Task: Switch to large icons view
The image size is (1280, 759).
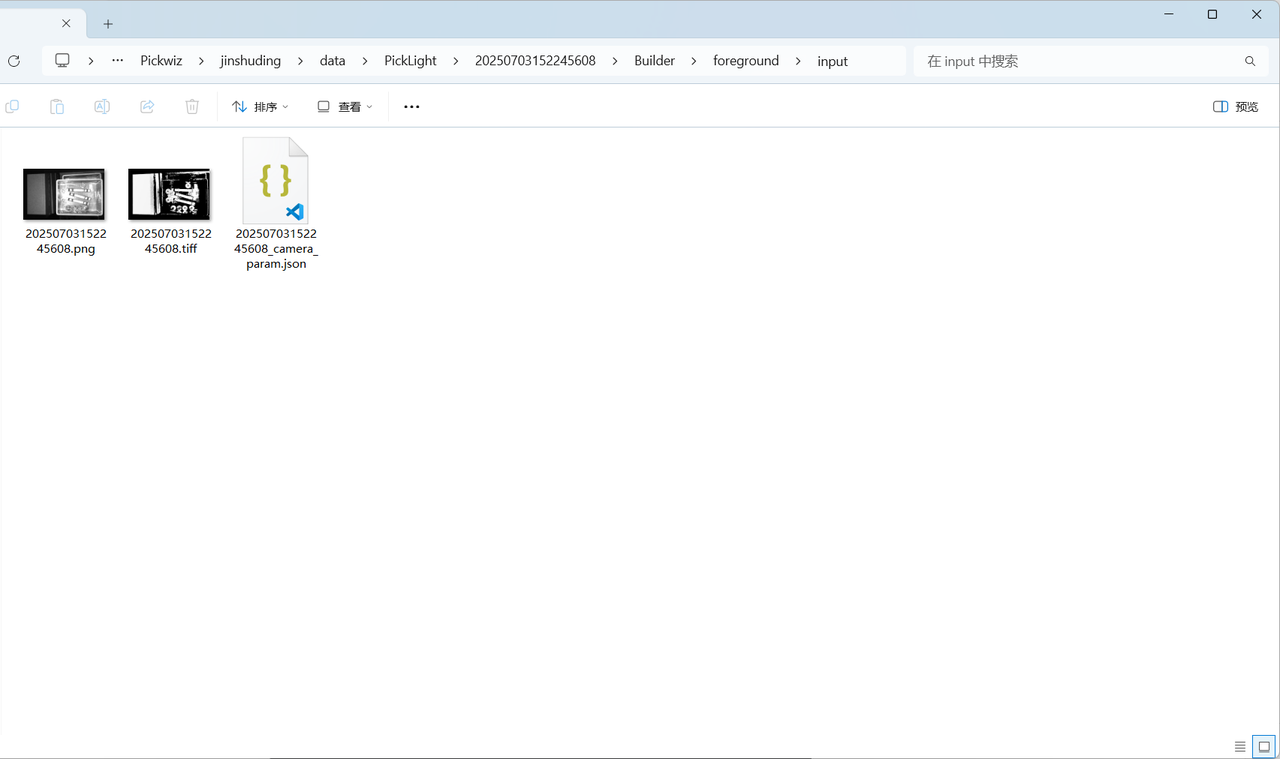Action: point(1264,746)
